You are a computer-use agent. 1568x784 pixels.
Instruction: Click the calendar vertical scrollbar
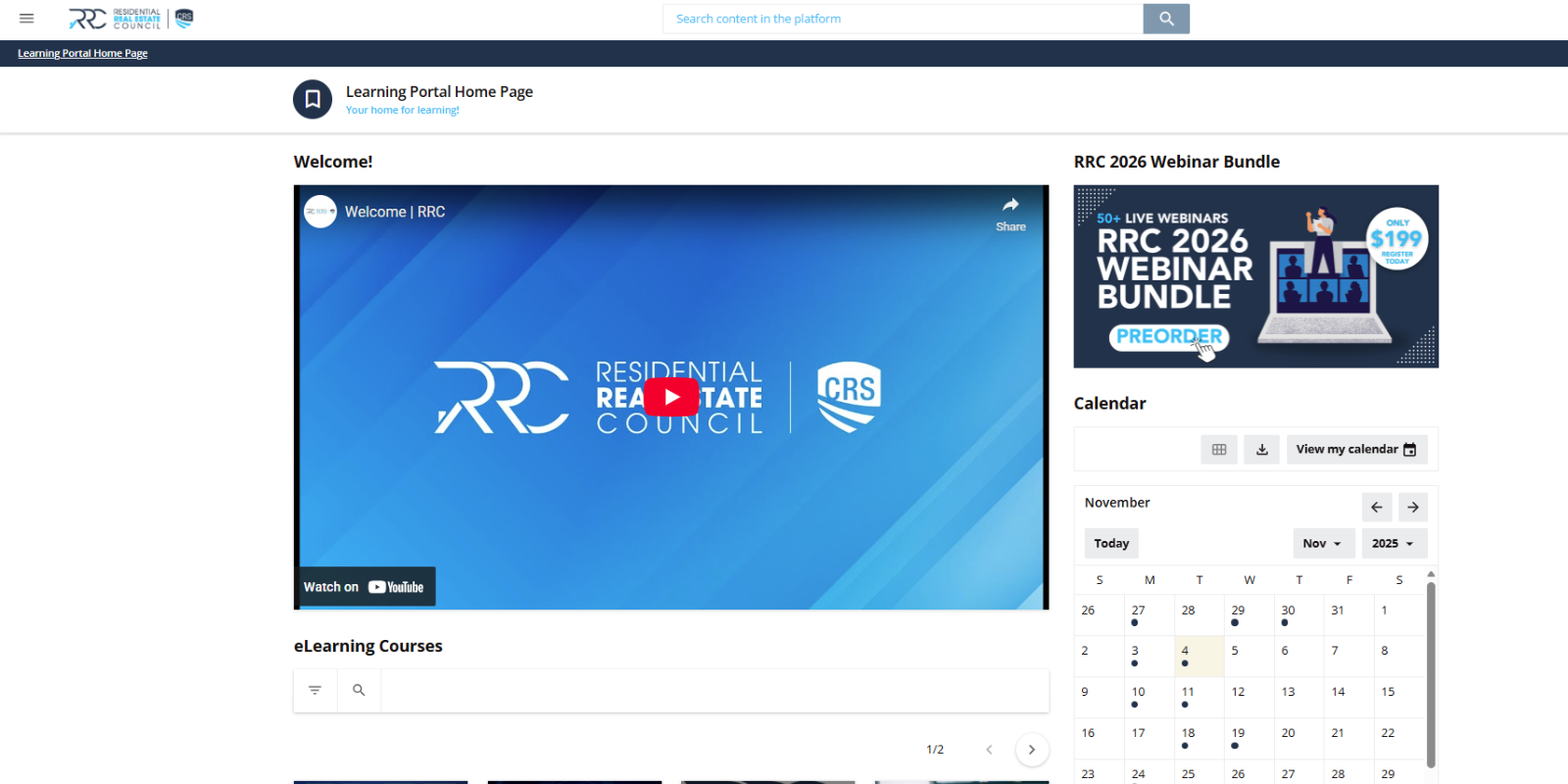click(x=1431, y=674)
